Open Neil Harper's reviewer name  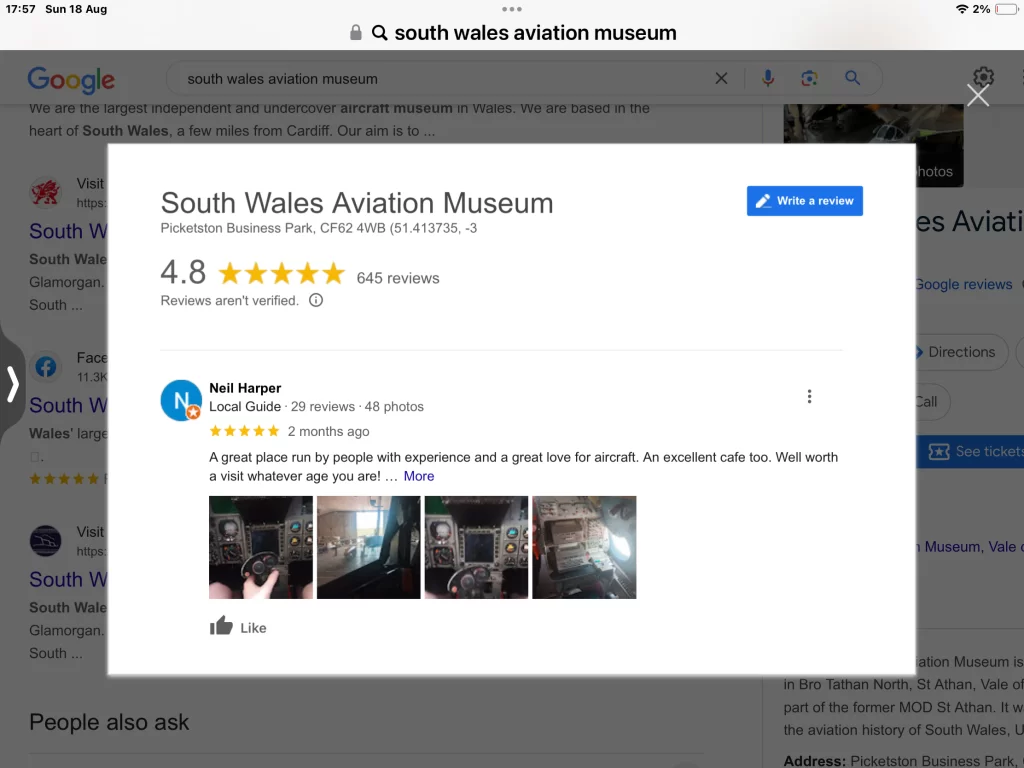click(x=245, y=388)
